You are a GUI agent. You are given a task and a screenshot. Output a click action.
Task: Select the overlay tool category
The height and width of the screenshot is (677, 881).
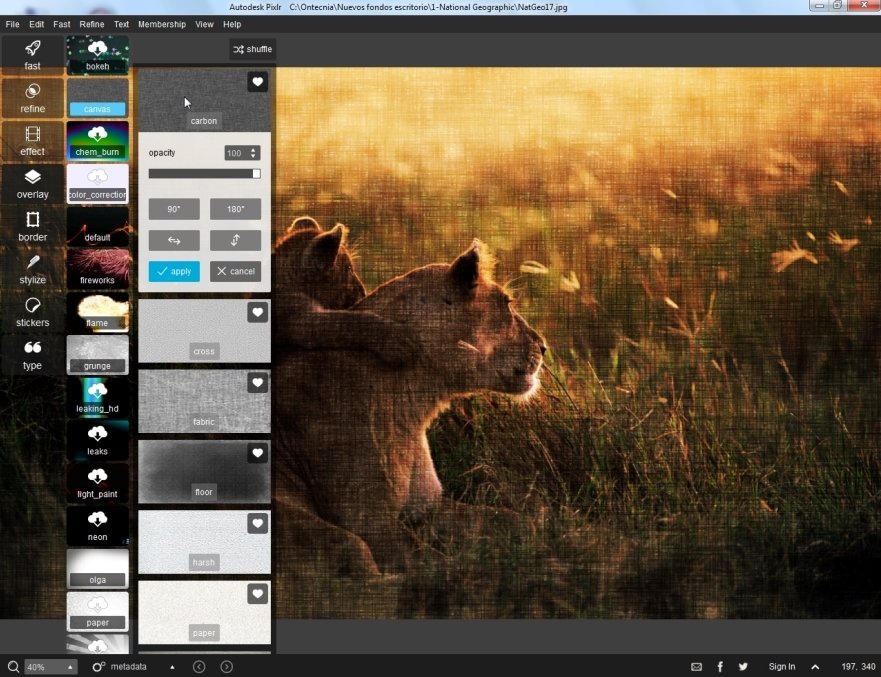pyautogui.click(x=32, y=184)
